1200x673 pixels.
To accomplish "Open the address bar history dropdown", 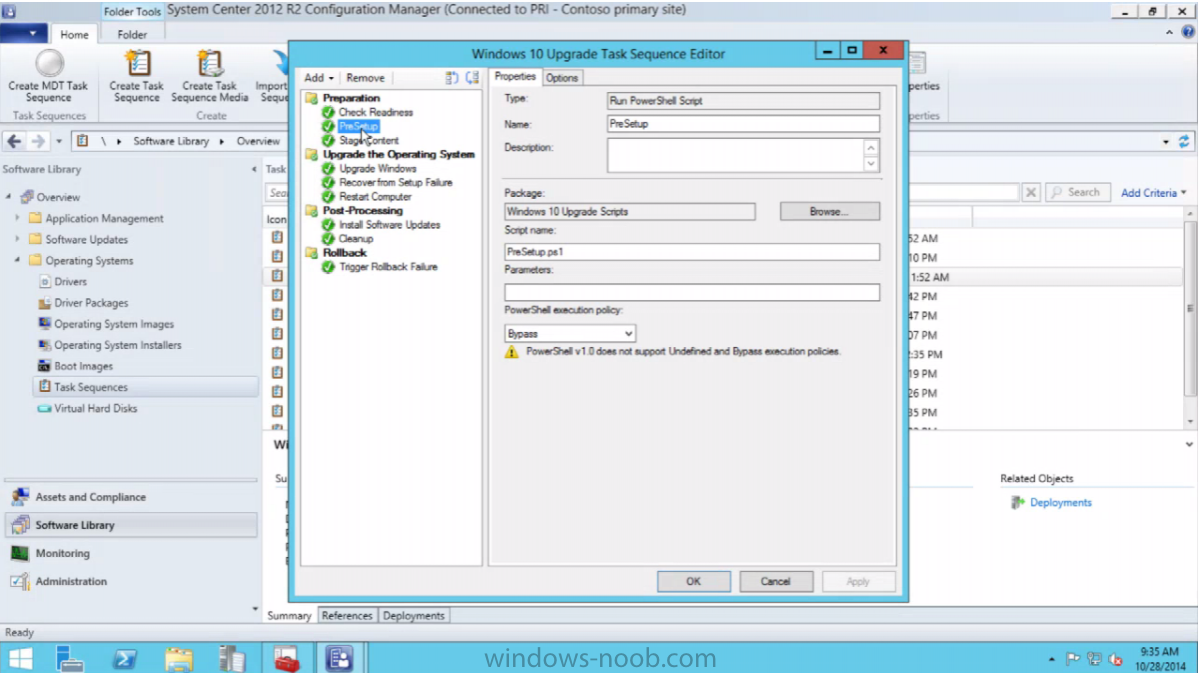I will point(1166,142).
